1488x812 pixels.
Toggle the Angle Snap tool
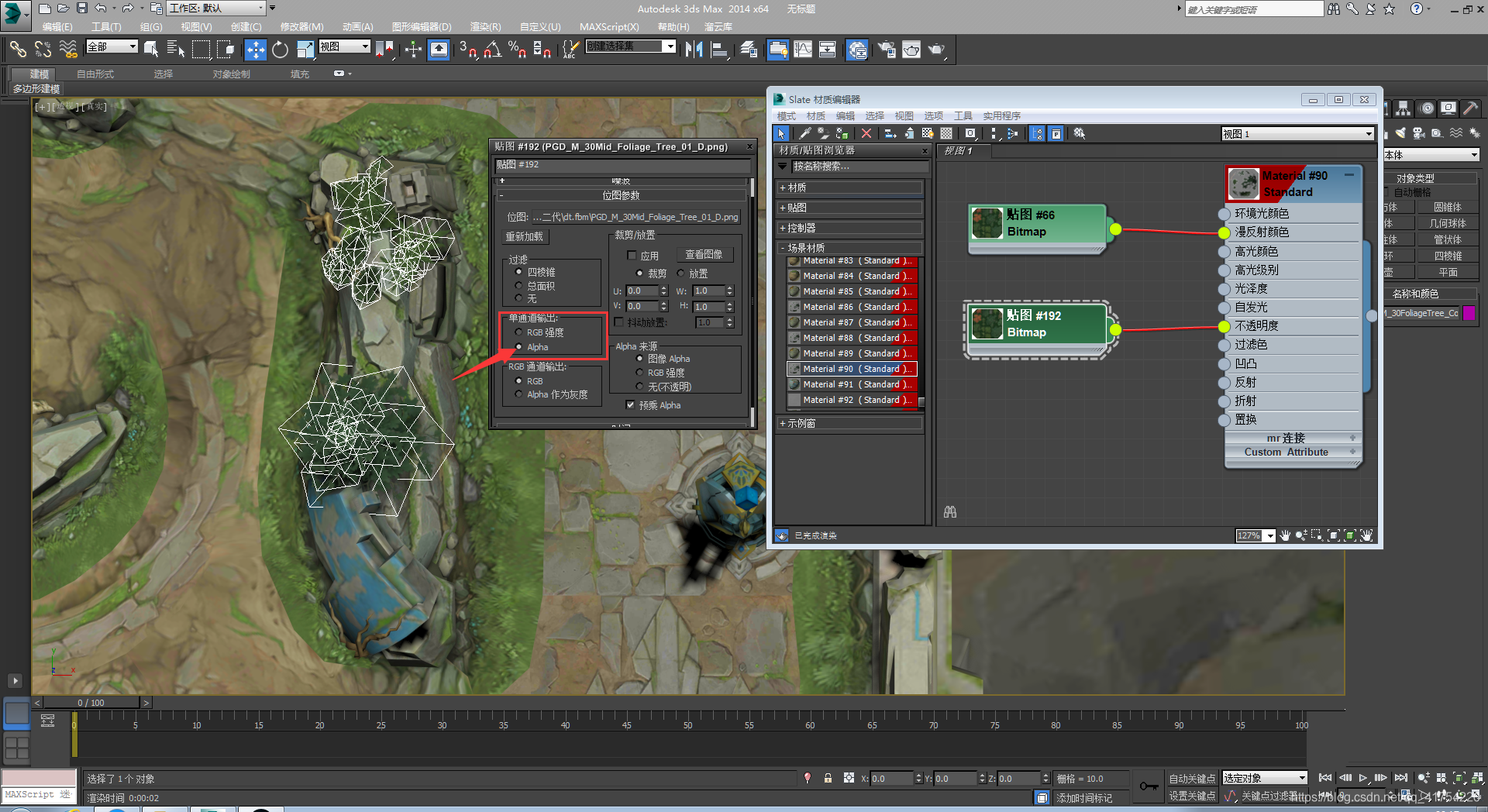(492, 50)
